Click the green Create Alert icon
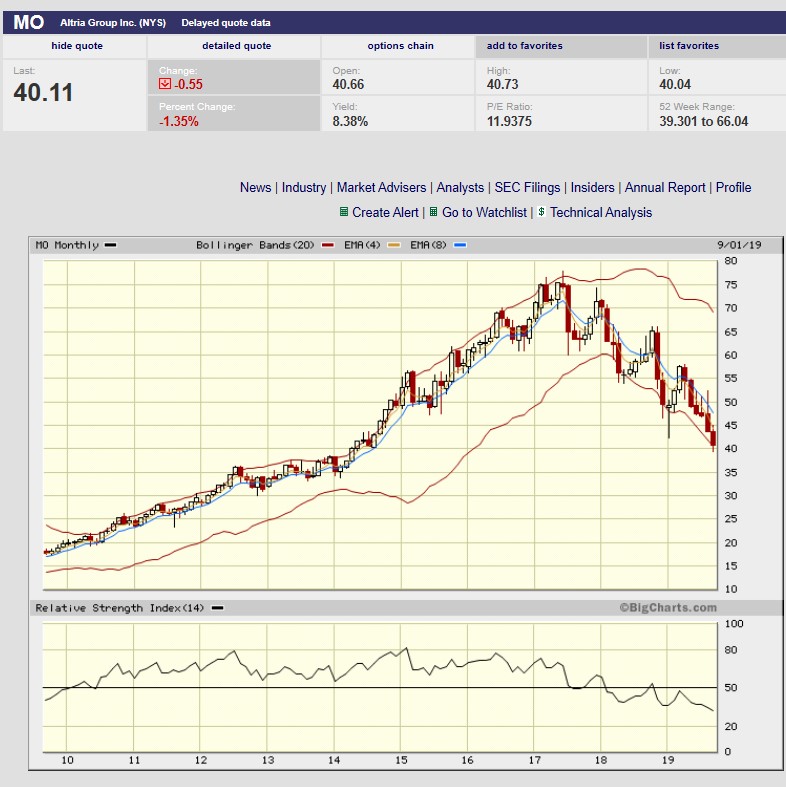Screen dimensions: 786x787 click(344, 213)
